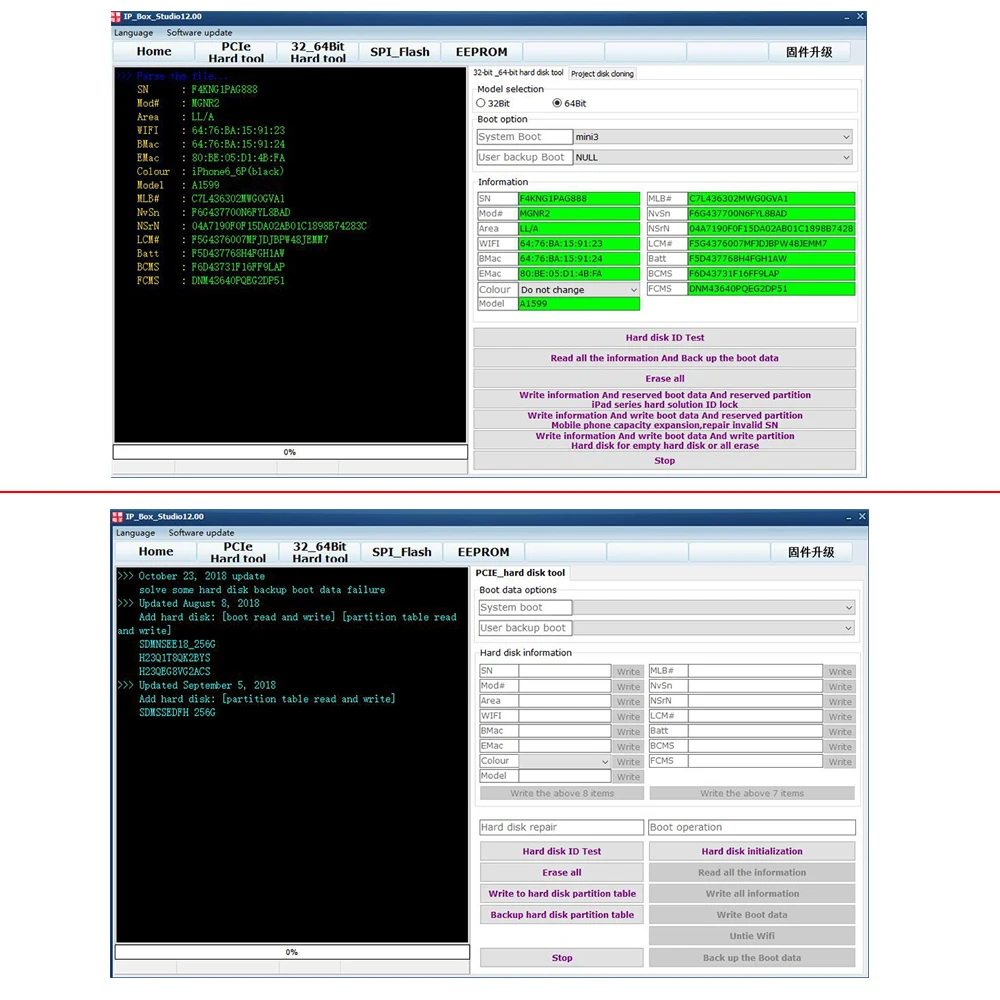1000x1000 pixels.
Task: Click the empty SN field in bottom window
Action: [564, 670]
